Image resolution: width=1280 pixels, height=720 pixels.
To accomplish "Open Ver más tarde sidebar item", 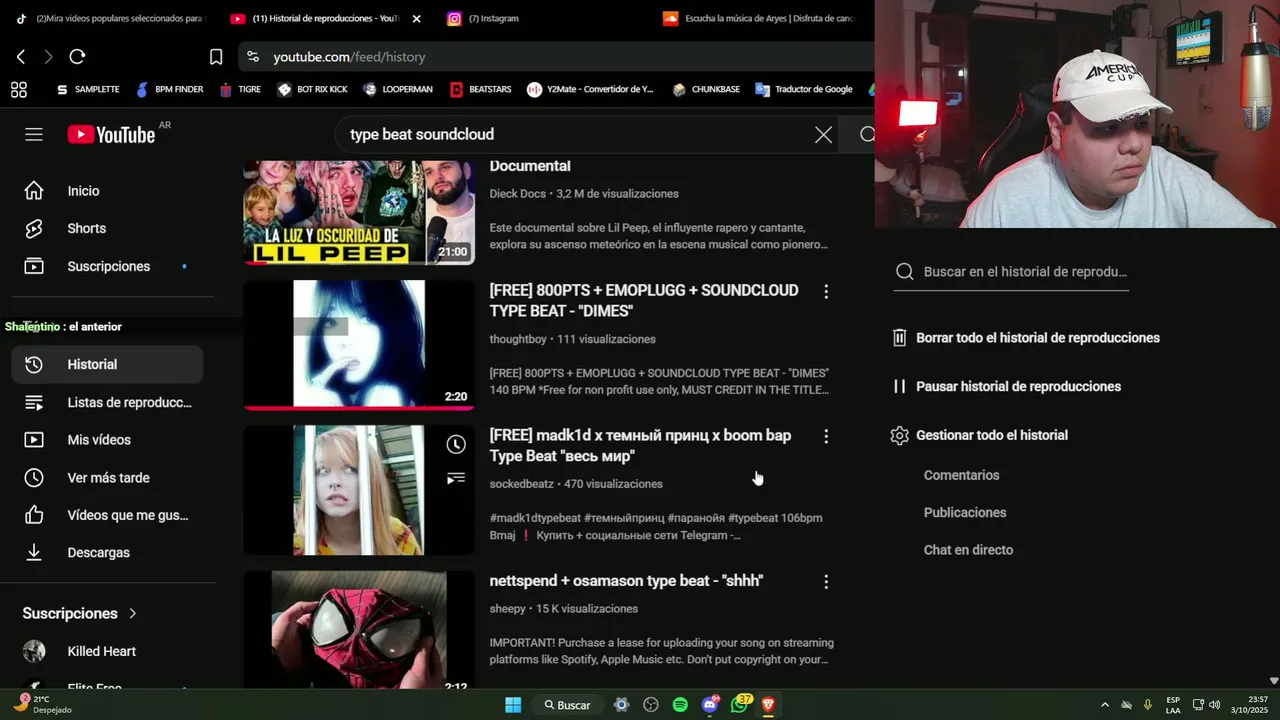I will click(107, 477).
